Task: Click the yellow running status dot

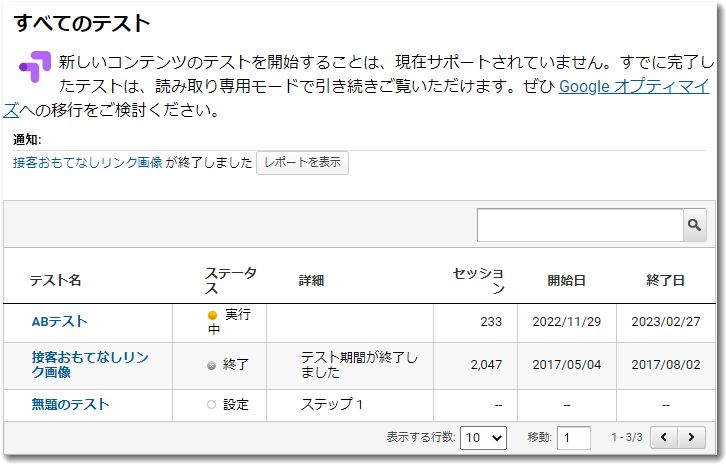Action: click(212, 316)
